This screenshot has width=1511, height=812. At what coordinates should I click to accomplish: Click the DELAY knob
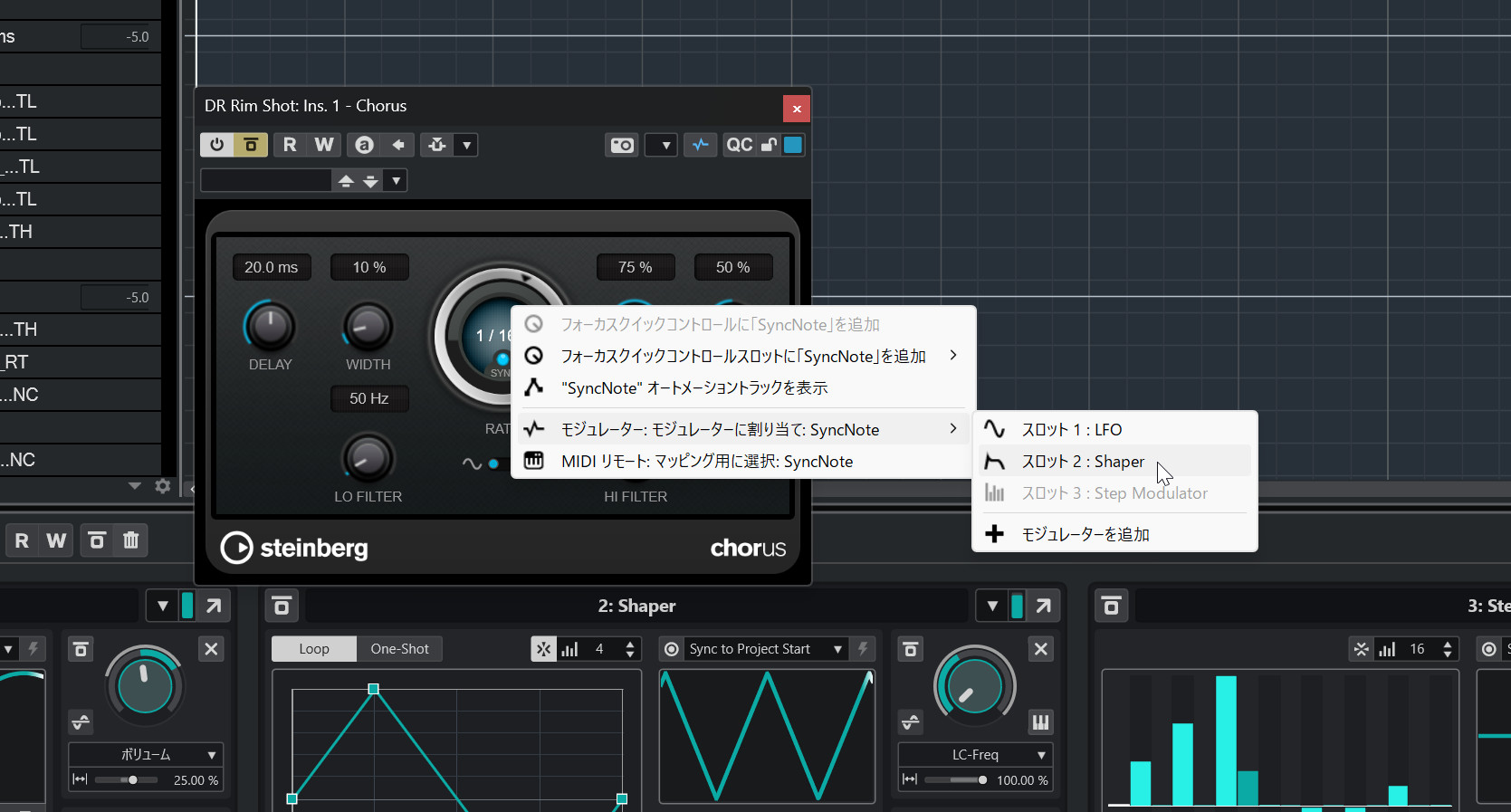[x=270, y=326]
